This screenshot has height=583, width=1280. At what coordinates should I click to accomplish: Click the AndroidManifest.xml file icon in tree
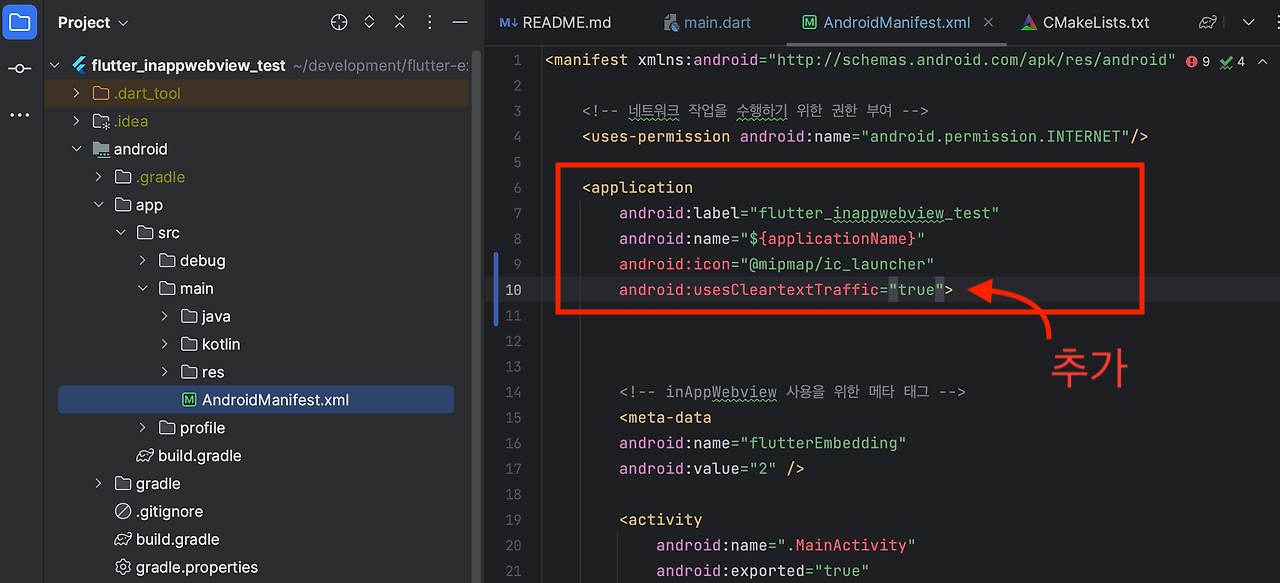[x=189, y=400]
